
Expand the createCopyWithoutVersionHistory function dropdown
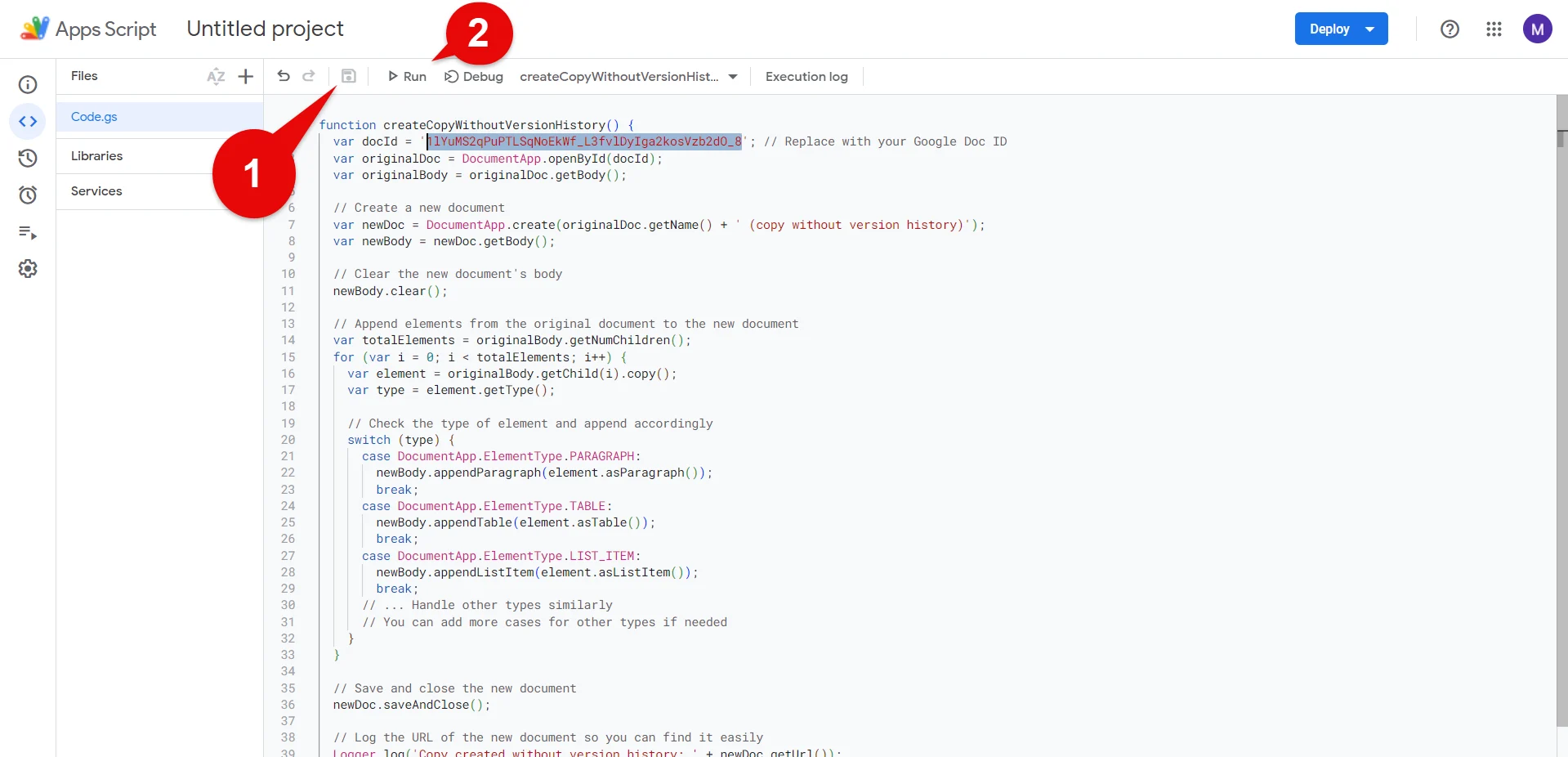pyautogui.click(x=628, y=76)
